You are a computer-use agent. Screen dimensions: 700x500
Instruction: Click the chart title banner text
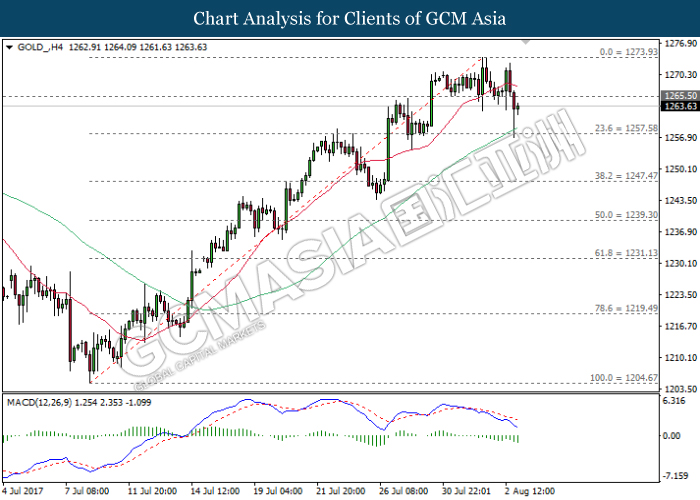click(350, 18)
